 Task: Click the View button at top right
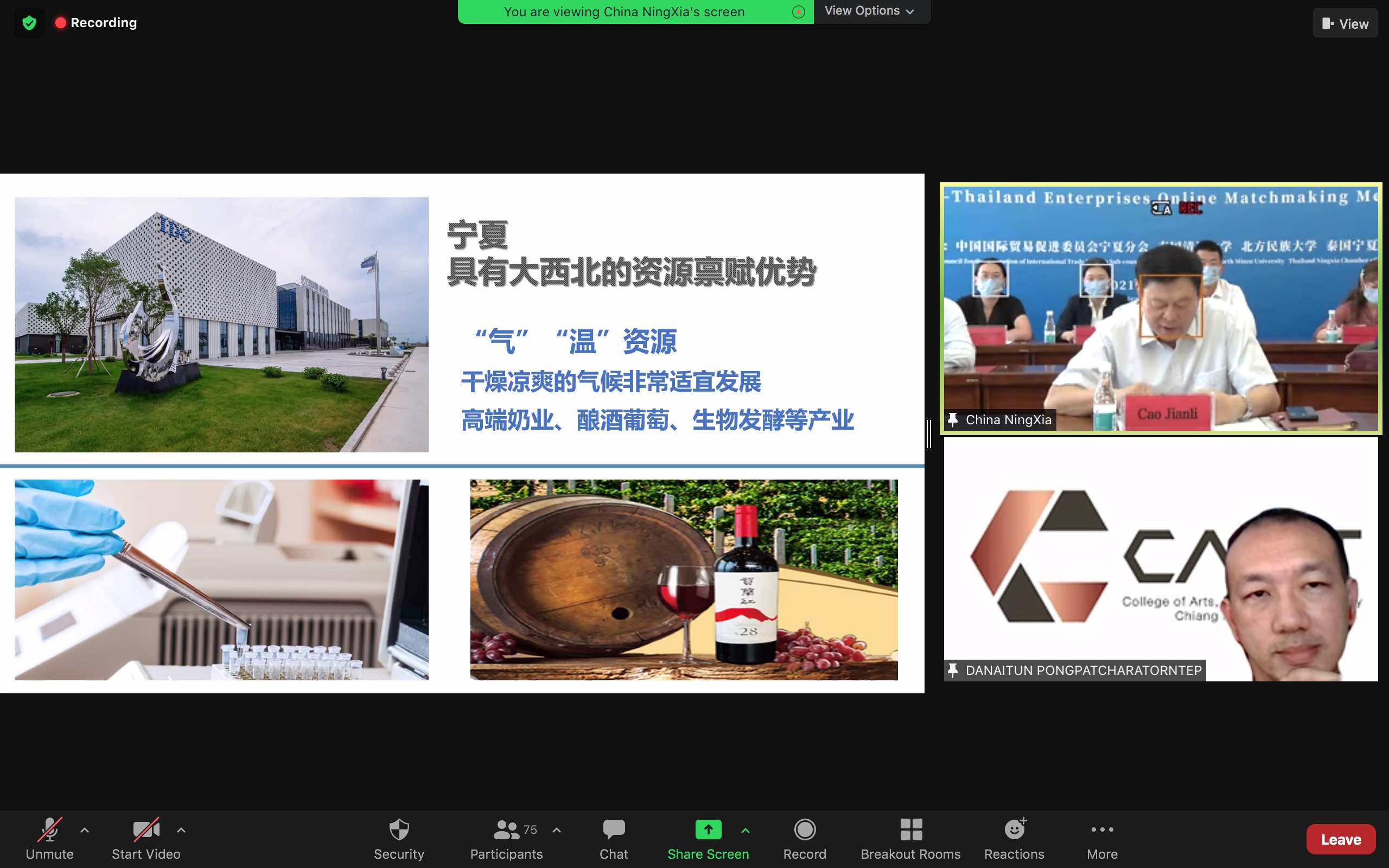pyautogui.click(x=1345, y=23)
